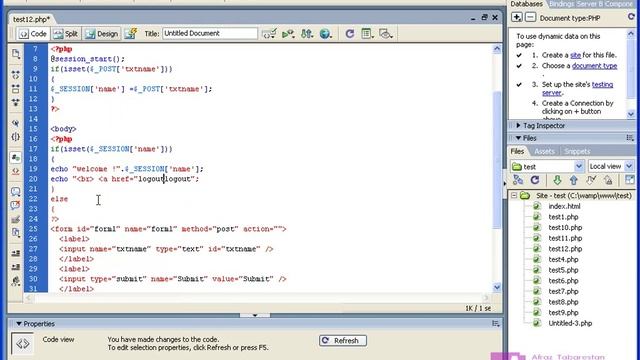Switch to Design view
The height and width of the screenshot is (360, 640).
coord(102,34)
